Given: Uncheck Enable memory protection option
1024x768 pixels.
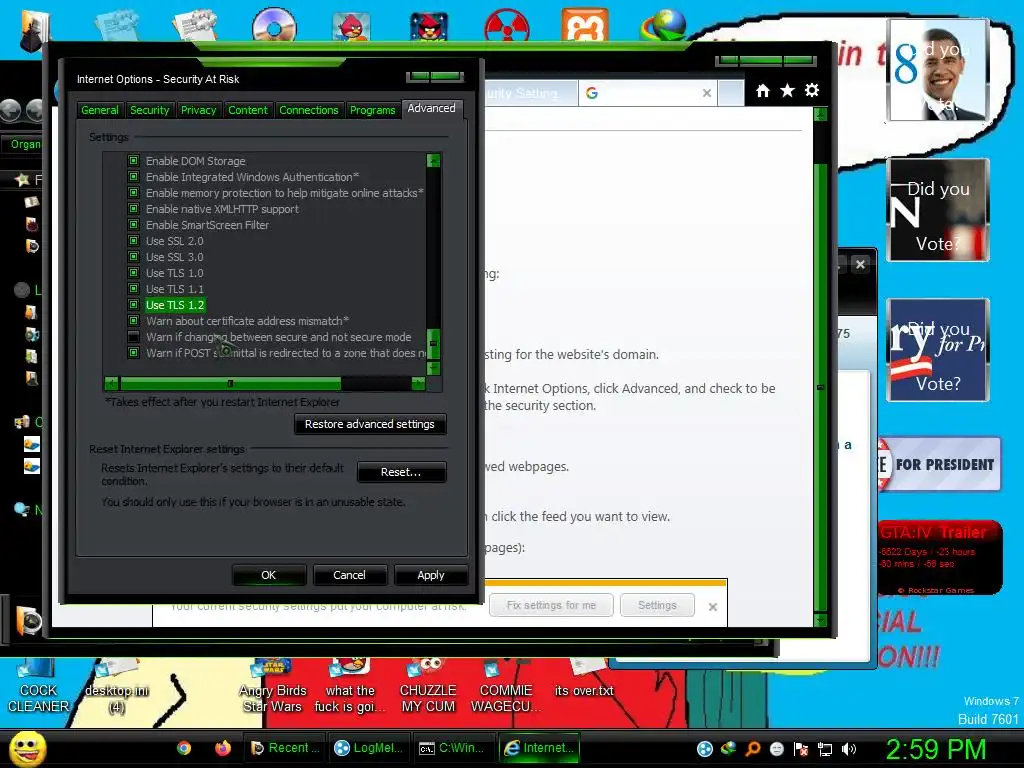Looking at the screenshot, I should (133, 193).
